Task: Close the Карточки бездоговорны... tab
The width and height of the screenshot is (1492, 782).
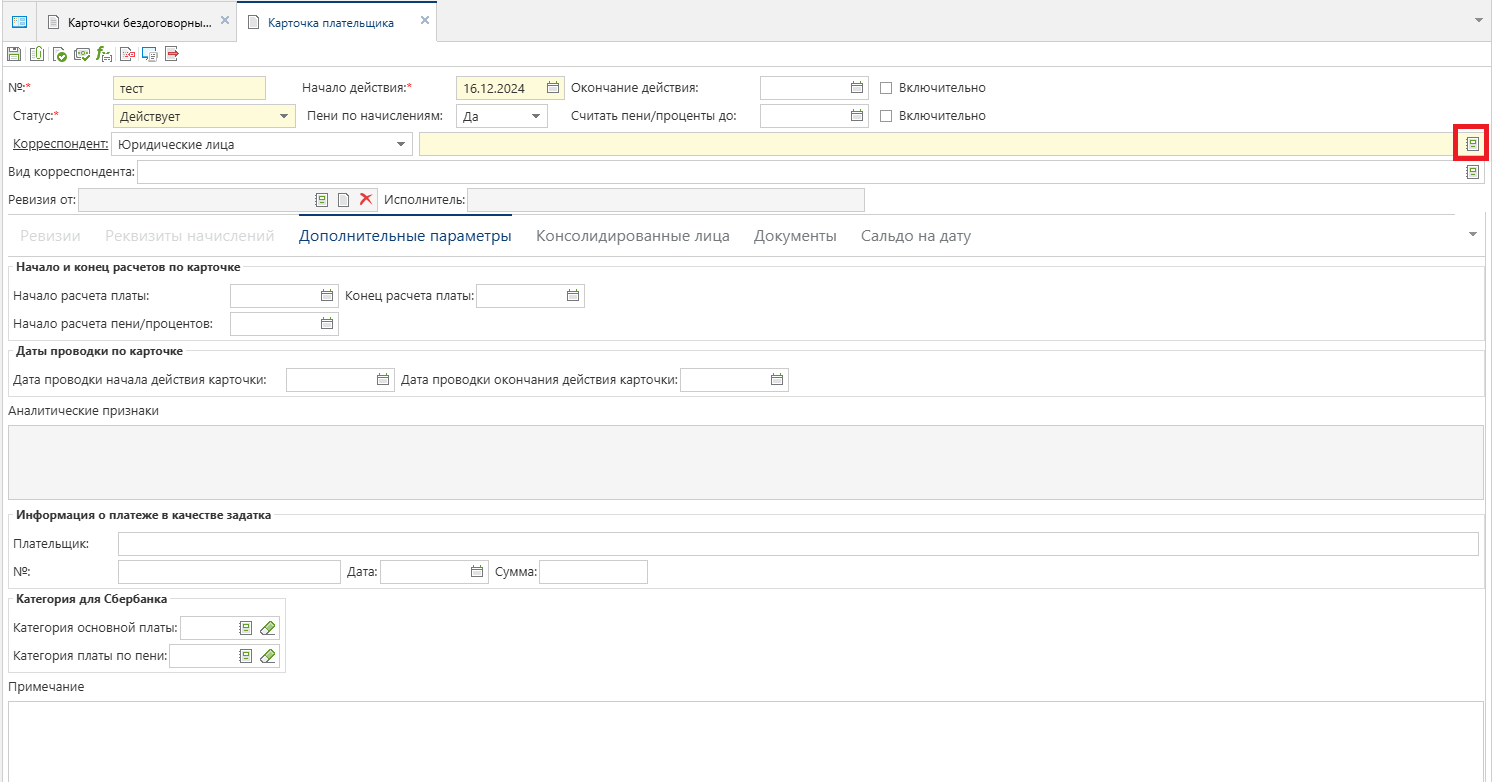Action: point(225,21)
